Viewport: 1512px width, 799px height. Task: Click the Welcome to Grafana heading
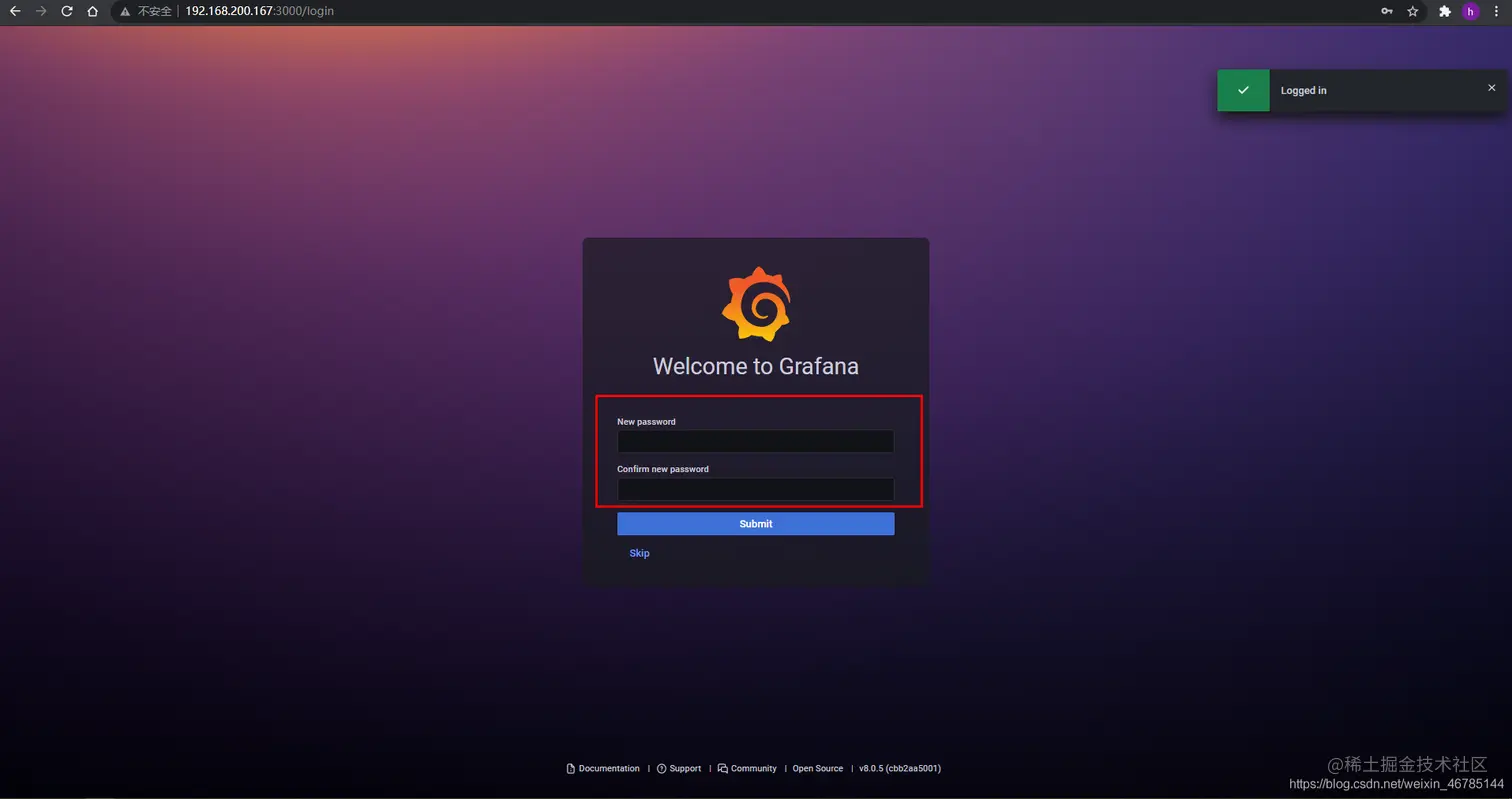click(756, 366)
